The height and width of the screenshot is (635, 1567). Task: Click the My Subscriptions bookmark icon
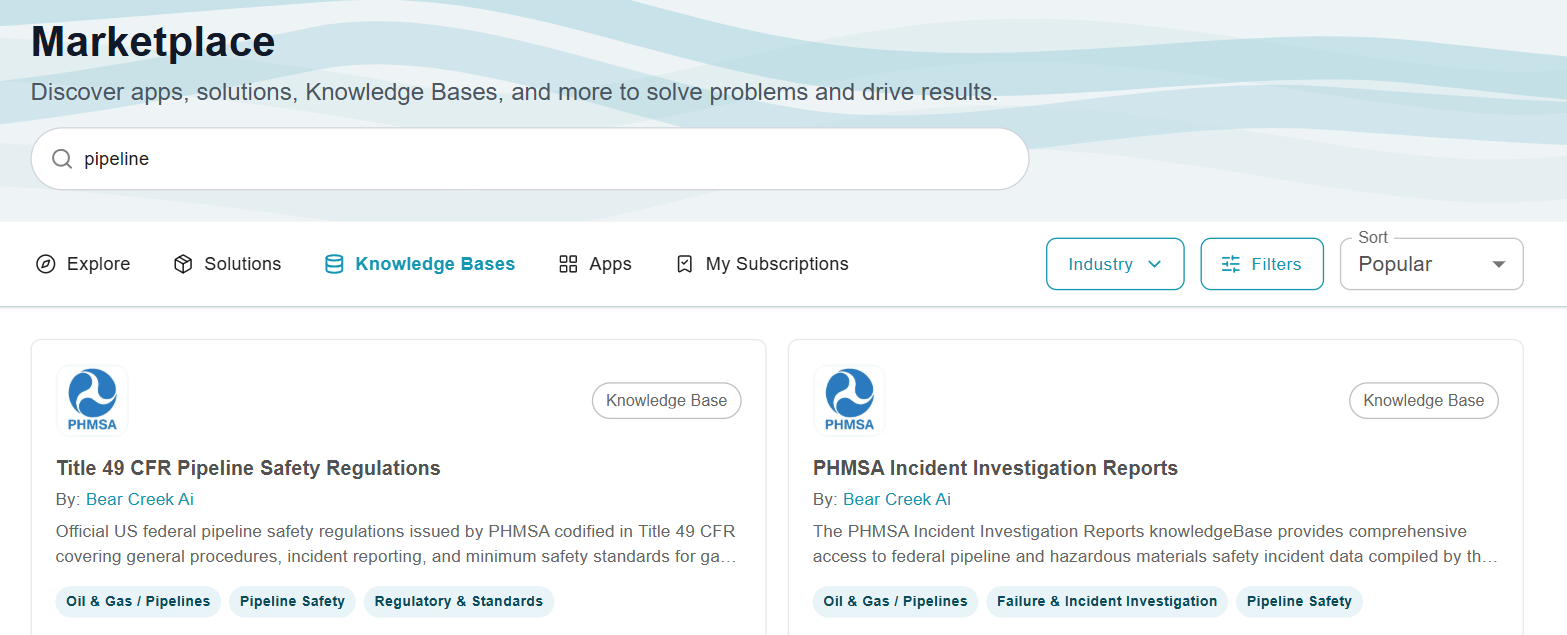(x=685, y=264)
